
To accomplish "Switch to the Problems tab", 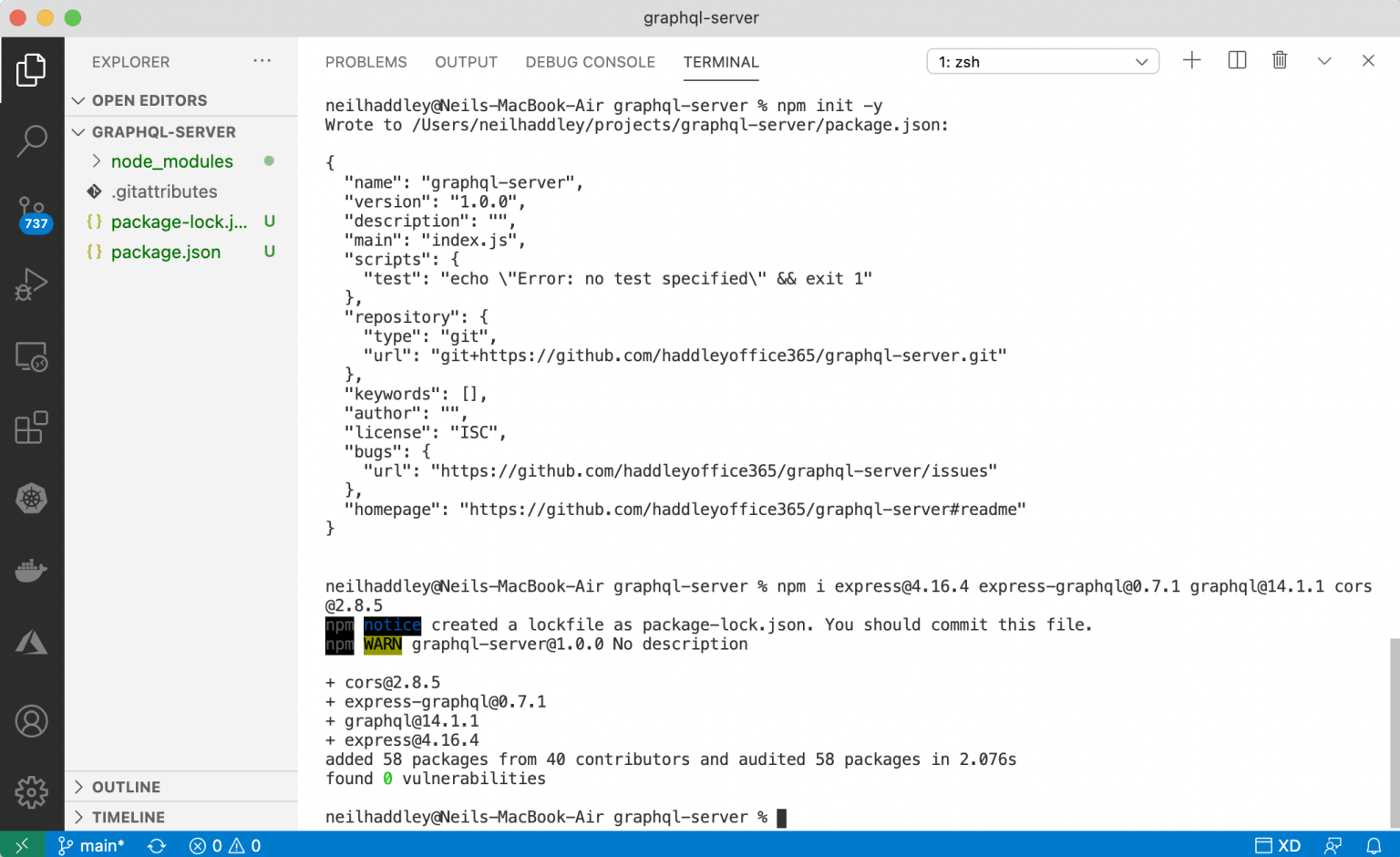I will click(x=366, y=62).
